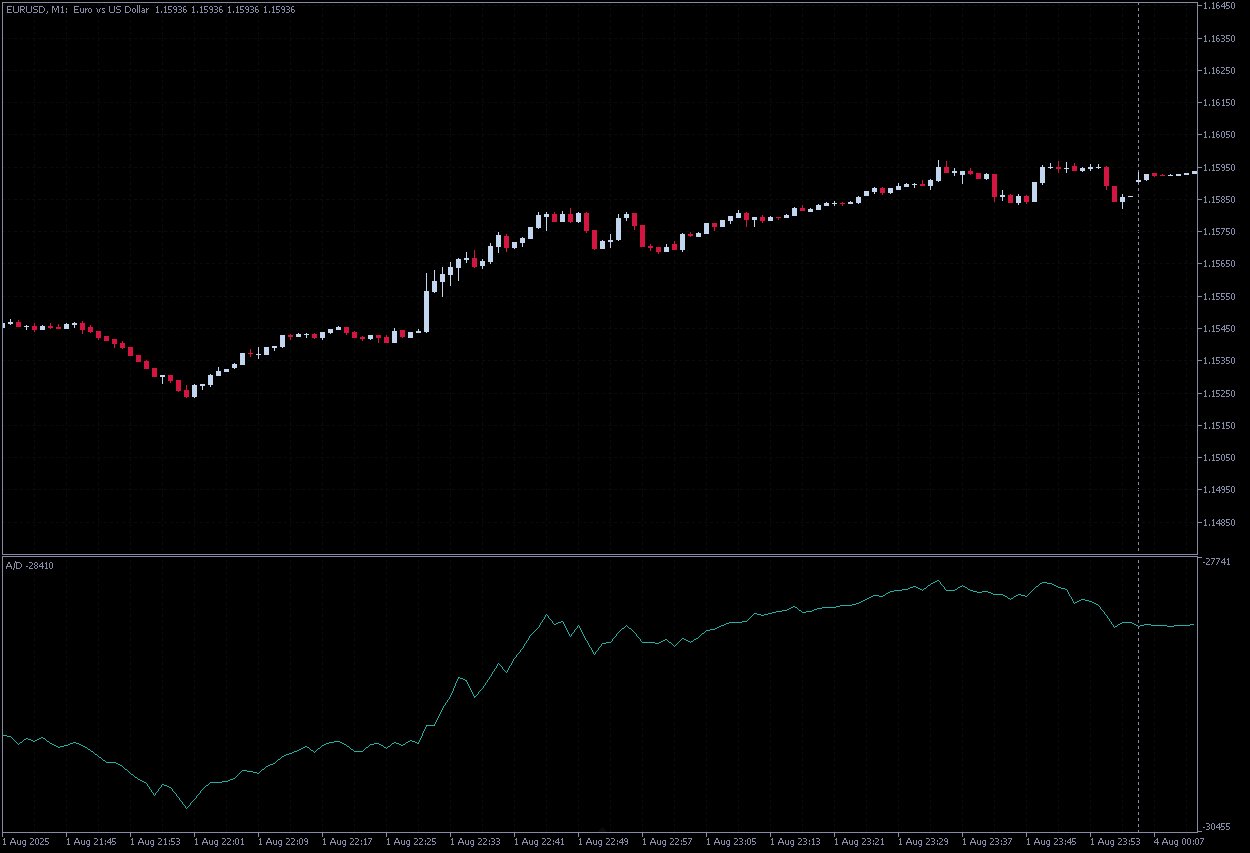Screen dimensions: 1250x853
Task: Select the tall bullish candle near 22:25
Action: coord(427,310)
